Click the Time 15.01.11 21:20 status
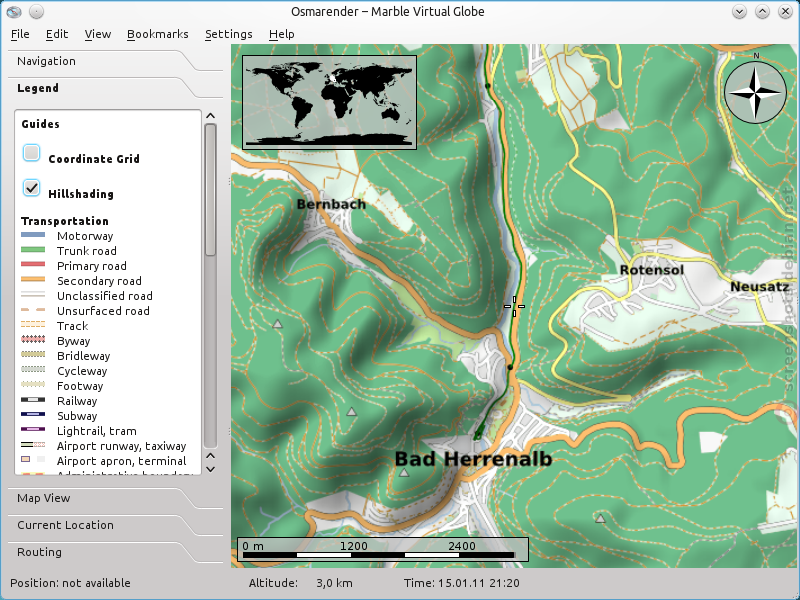The width and height of the screenshot is (800, 600). (x=462, y=583)
